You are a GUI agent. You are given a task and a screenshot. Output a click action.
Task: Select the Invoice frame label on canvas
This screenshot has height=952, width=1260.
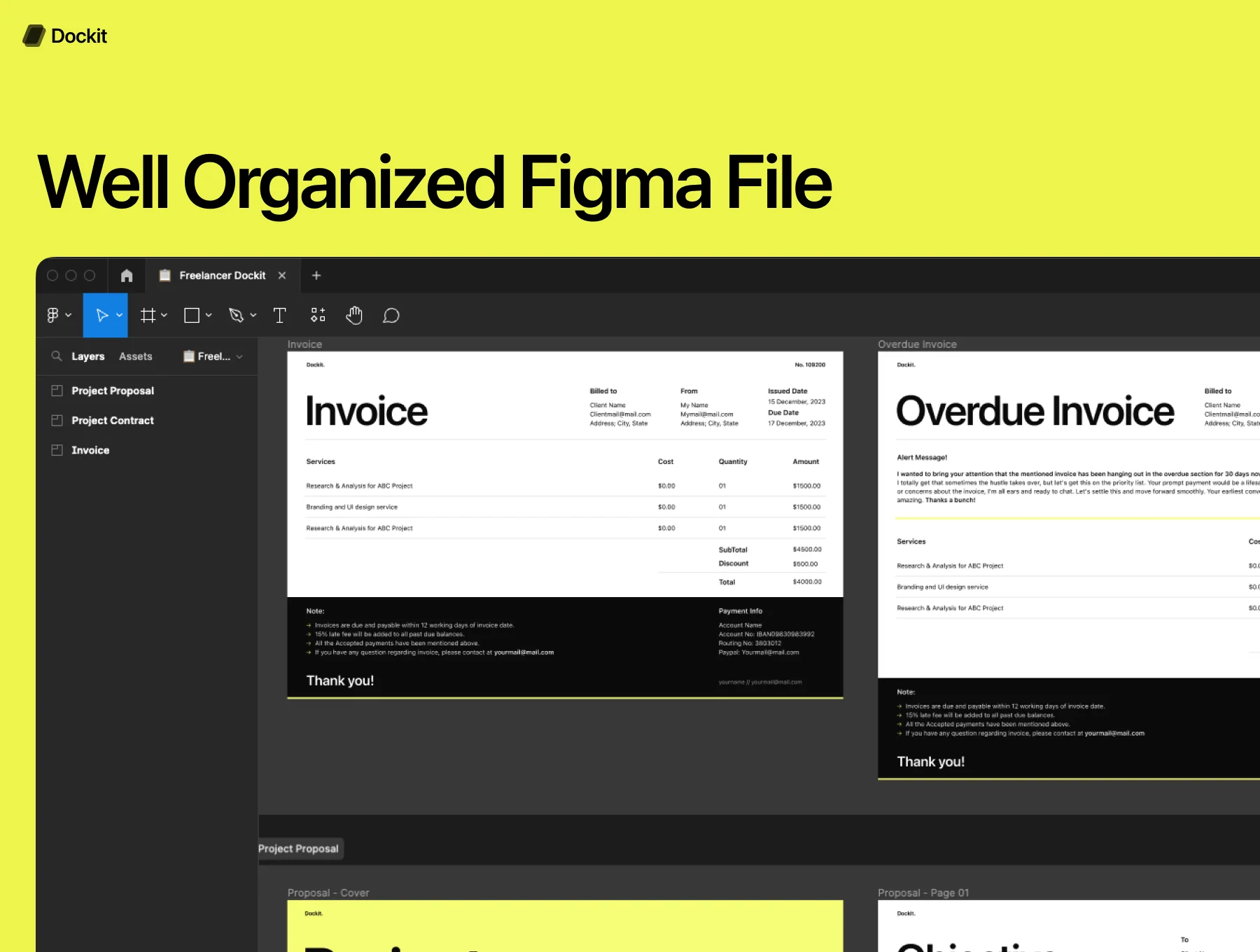pyautogui.click(x=304, y=344)
